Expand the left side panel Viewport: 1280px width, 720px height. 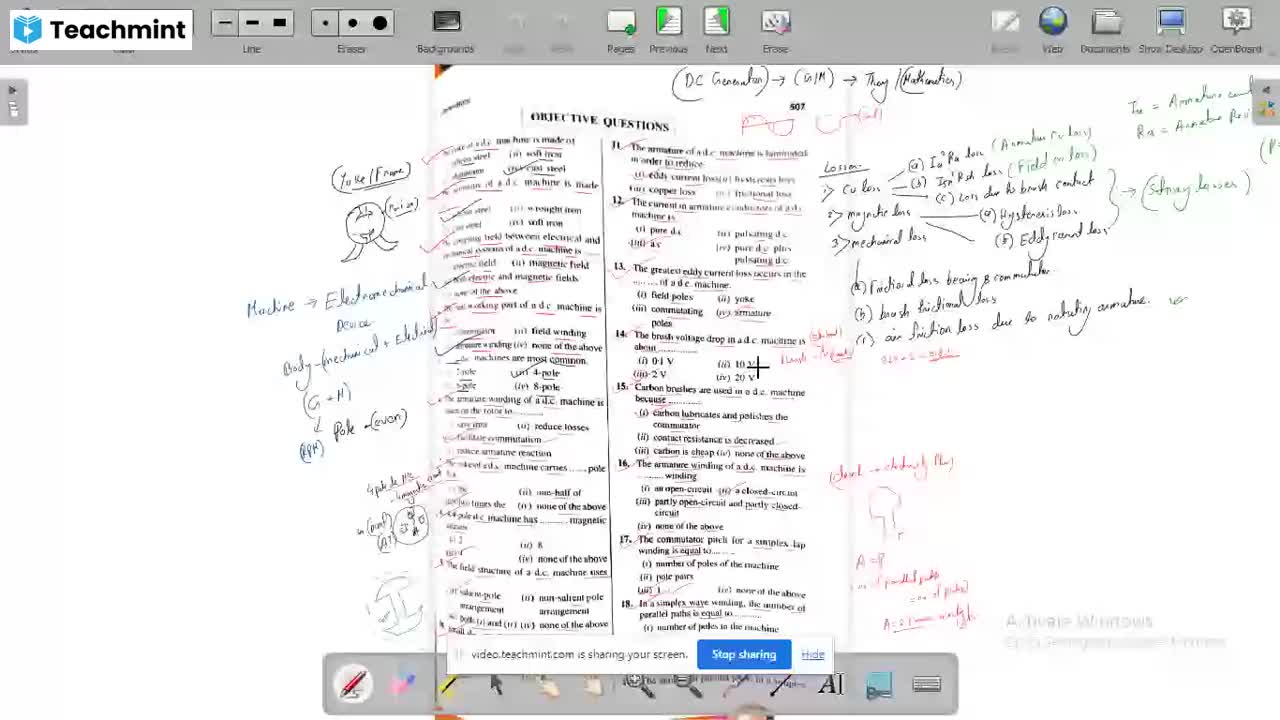click(13, 101)
